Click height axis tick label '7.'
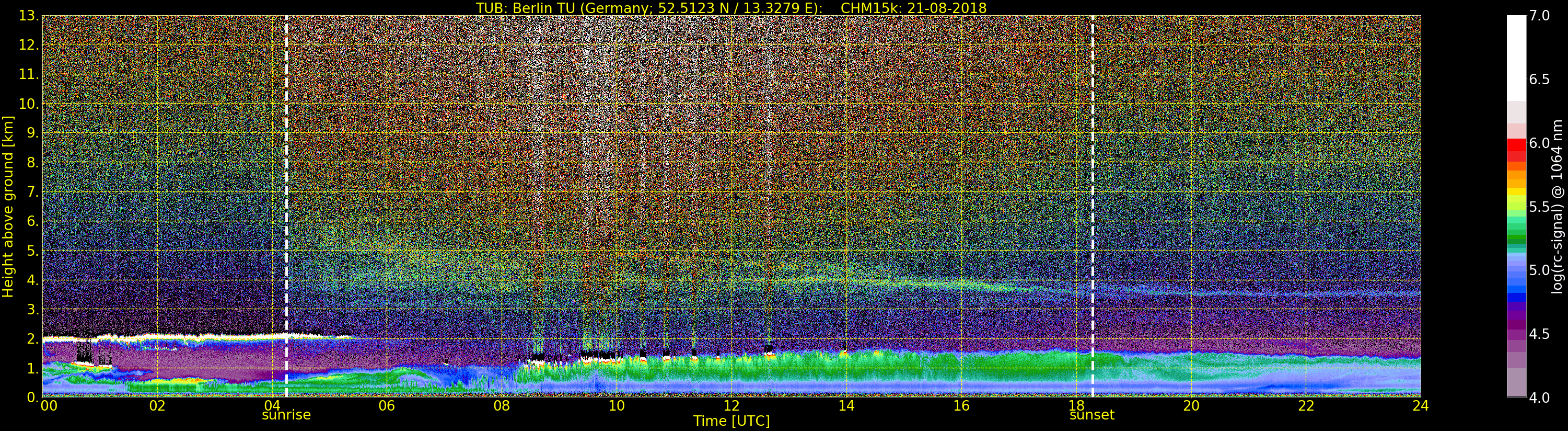This screenshot has height=431, width=1568. point(33,192)
